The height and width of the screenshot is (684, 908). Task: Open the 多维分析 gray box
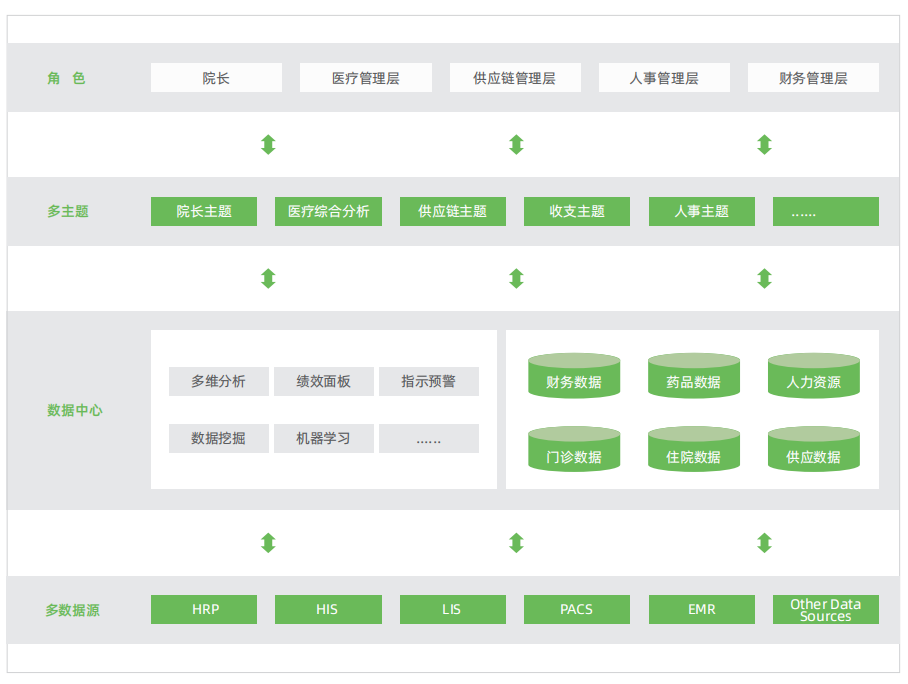(x=219, y=381)
